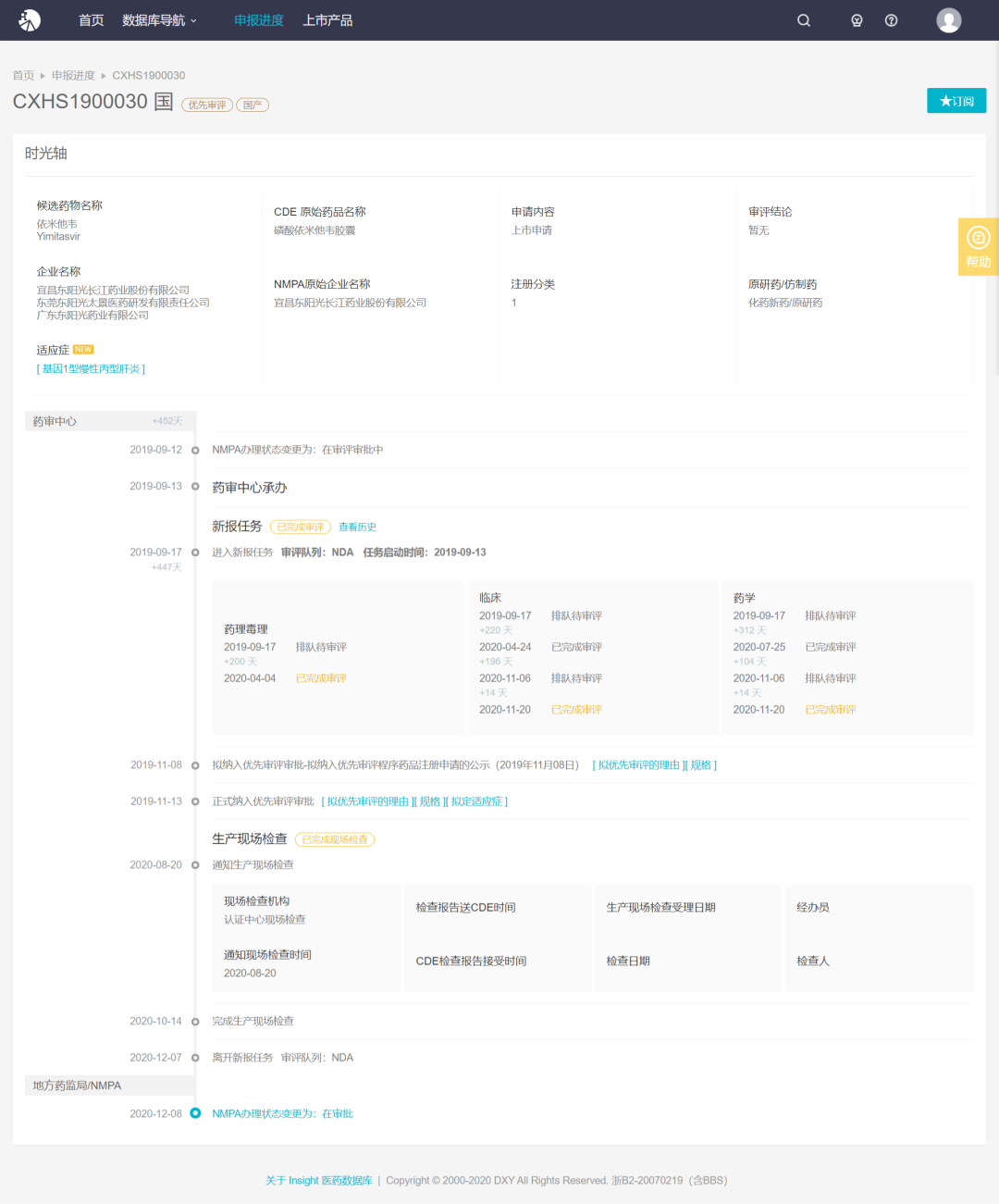The width and height of the screenshot is (999, 1204).
Task: Click company 广东东阳光药业有限公司
Action: coord(92,316)
